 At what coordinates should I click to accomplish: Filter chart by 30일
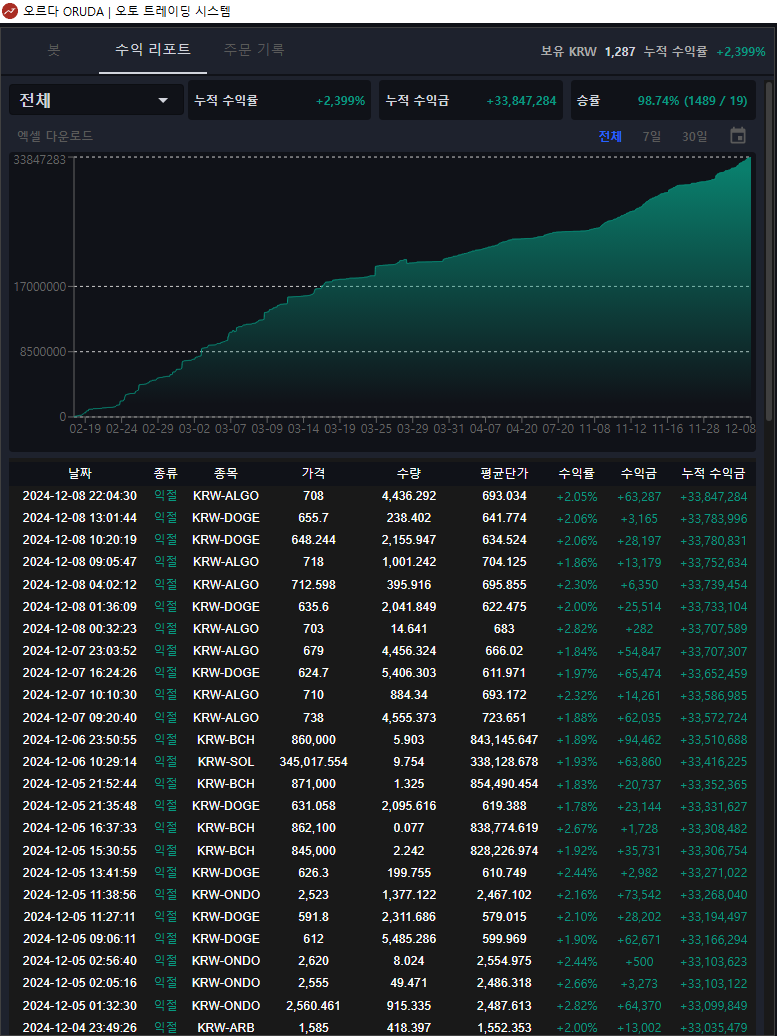click(x=694, y=136)
